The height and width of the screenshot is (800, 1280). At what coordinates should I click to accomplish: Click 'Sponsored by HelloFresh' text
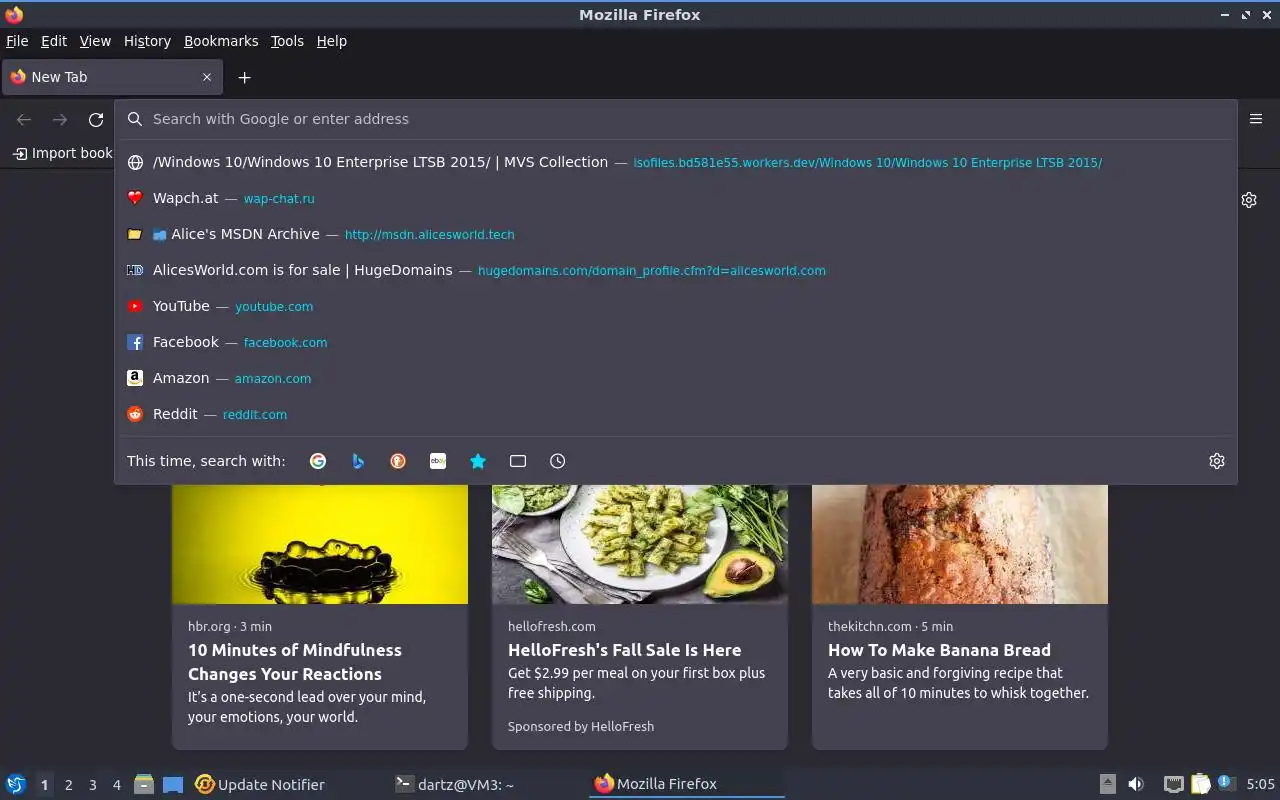coord(581,727)
